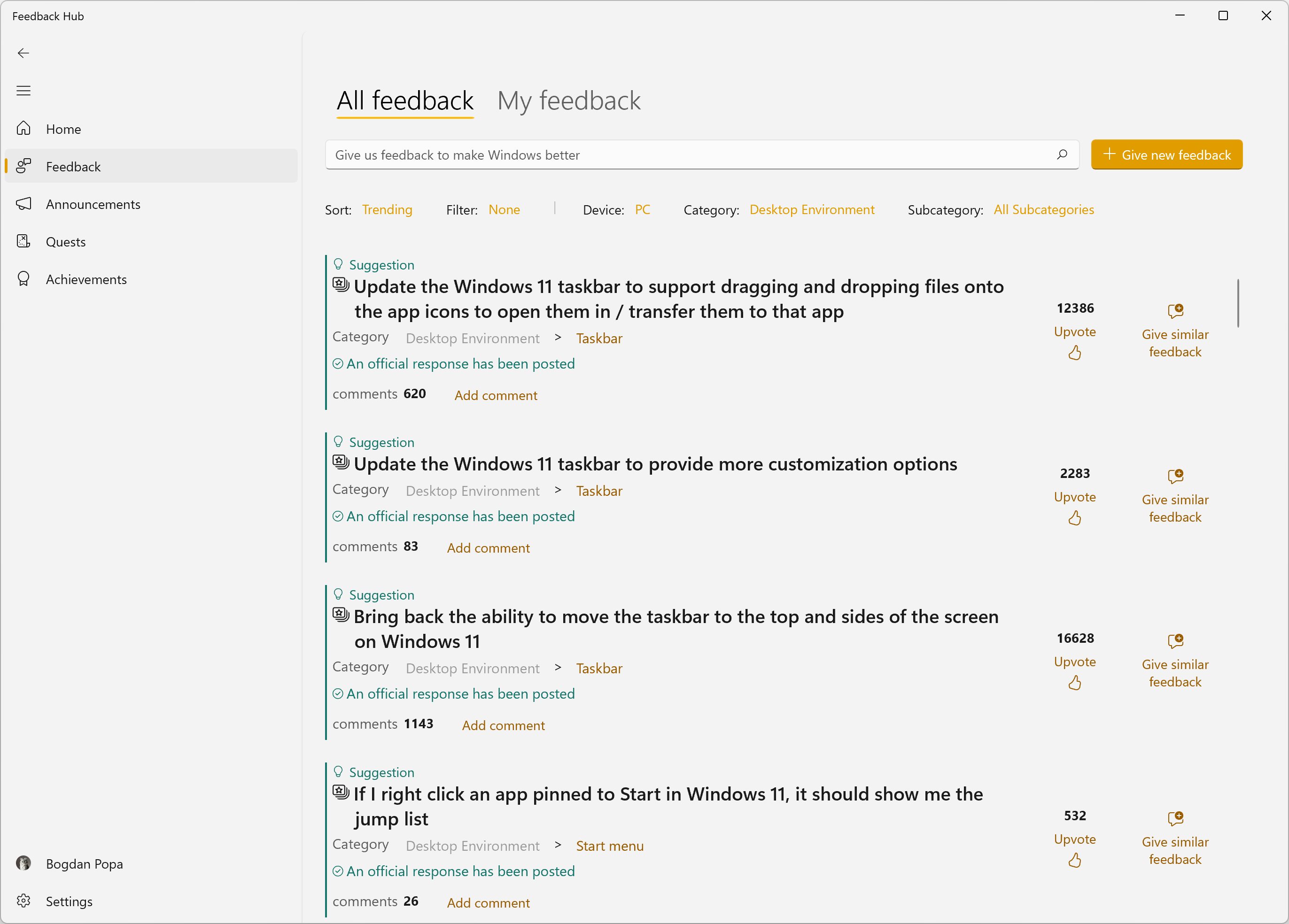The height and width of the screenshot is (924, 1289).
Task: Click the Give similar feedback icon for taskbar drag-drop suggestion
Action: tap(1176, 311)
